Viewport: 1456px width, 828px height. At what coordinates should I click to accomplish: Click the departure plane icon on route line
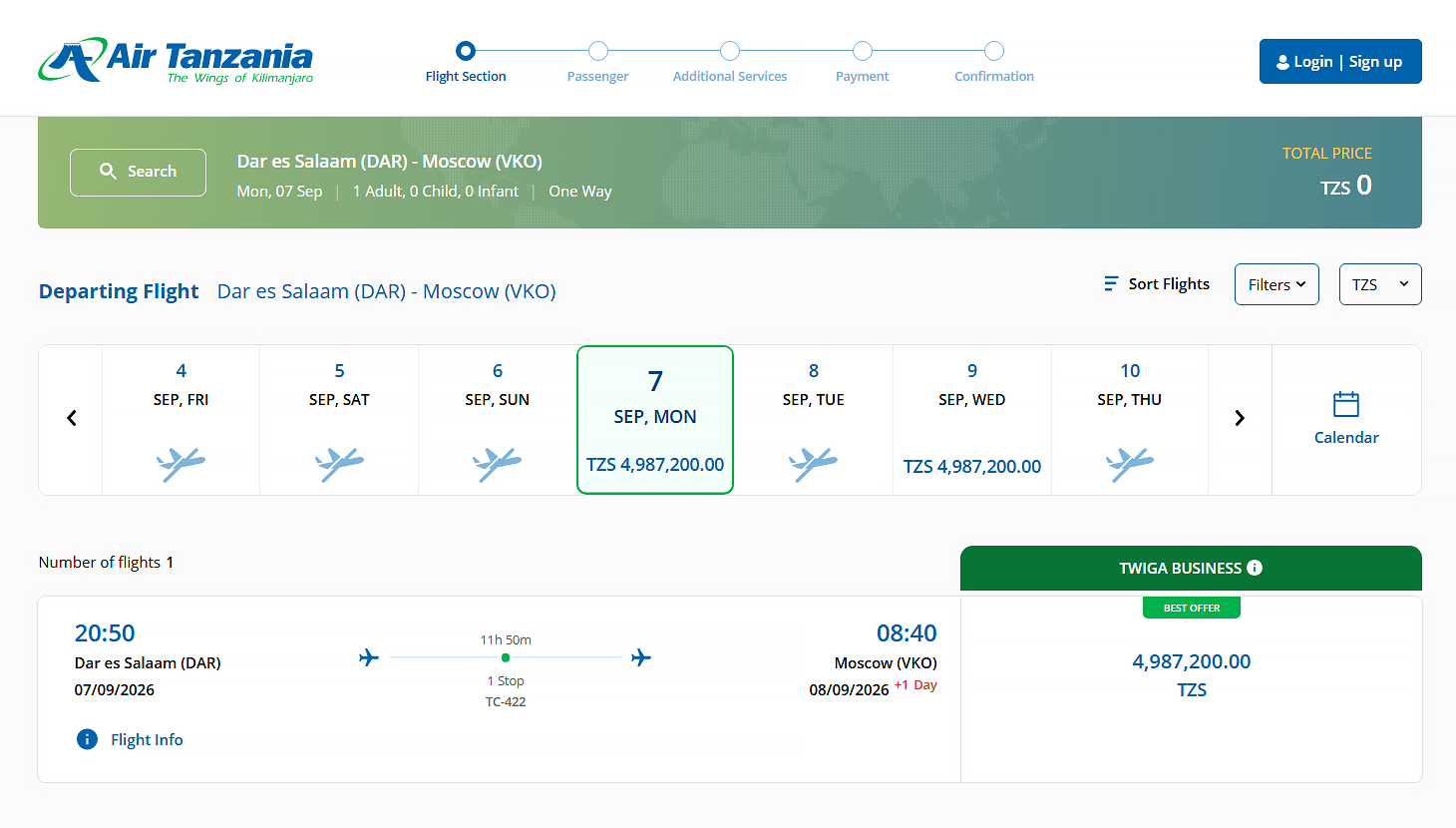tap(369, 657)
